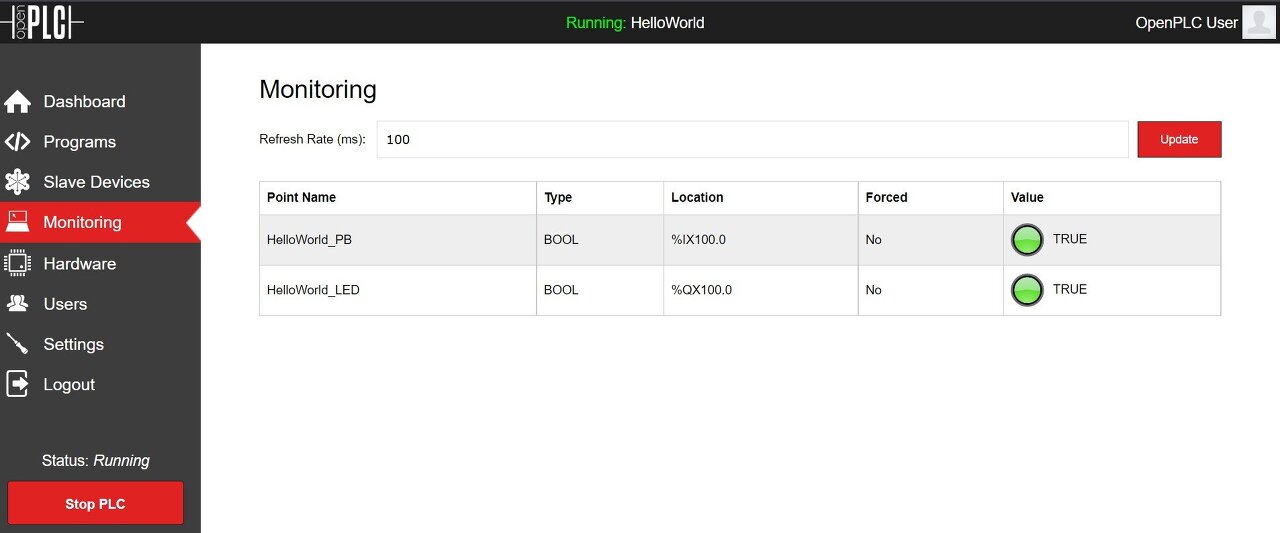Click the Users people icon
Viewport: 1280px width, 533px height.
(17, 303)
